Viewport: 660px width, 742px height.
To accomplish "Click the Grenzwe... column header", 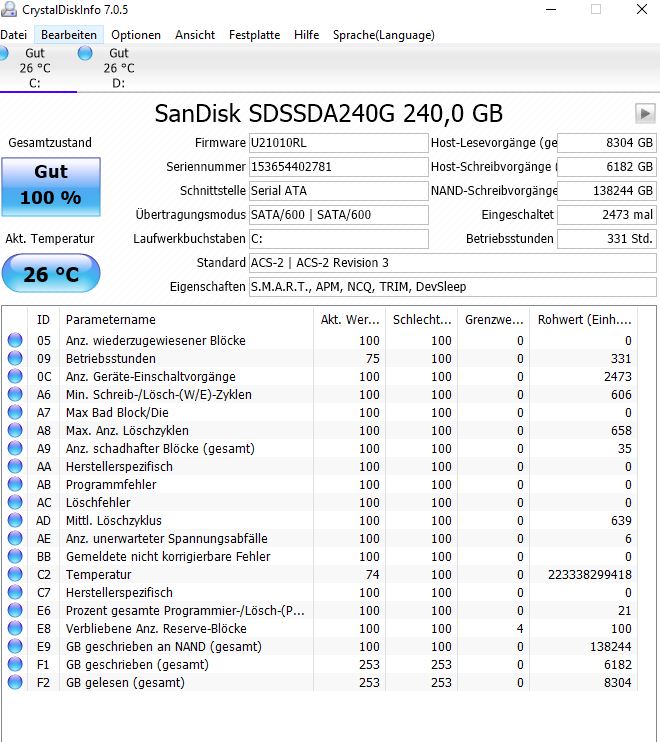I will (x=493, y=320).
